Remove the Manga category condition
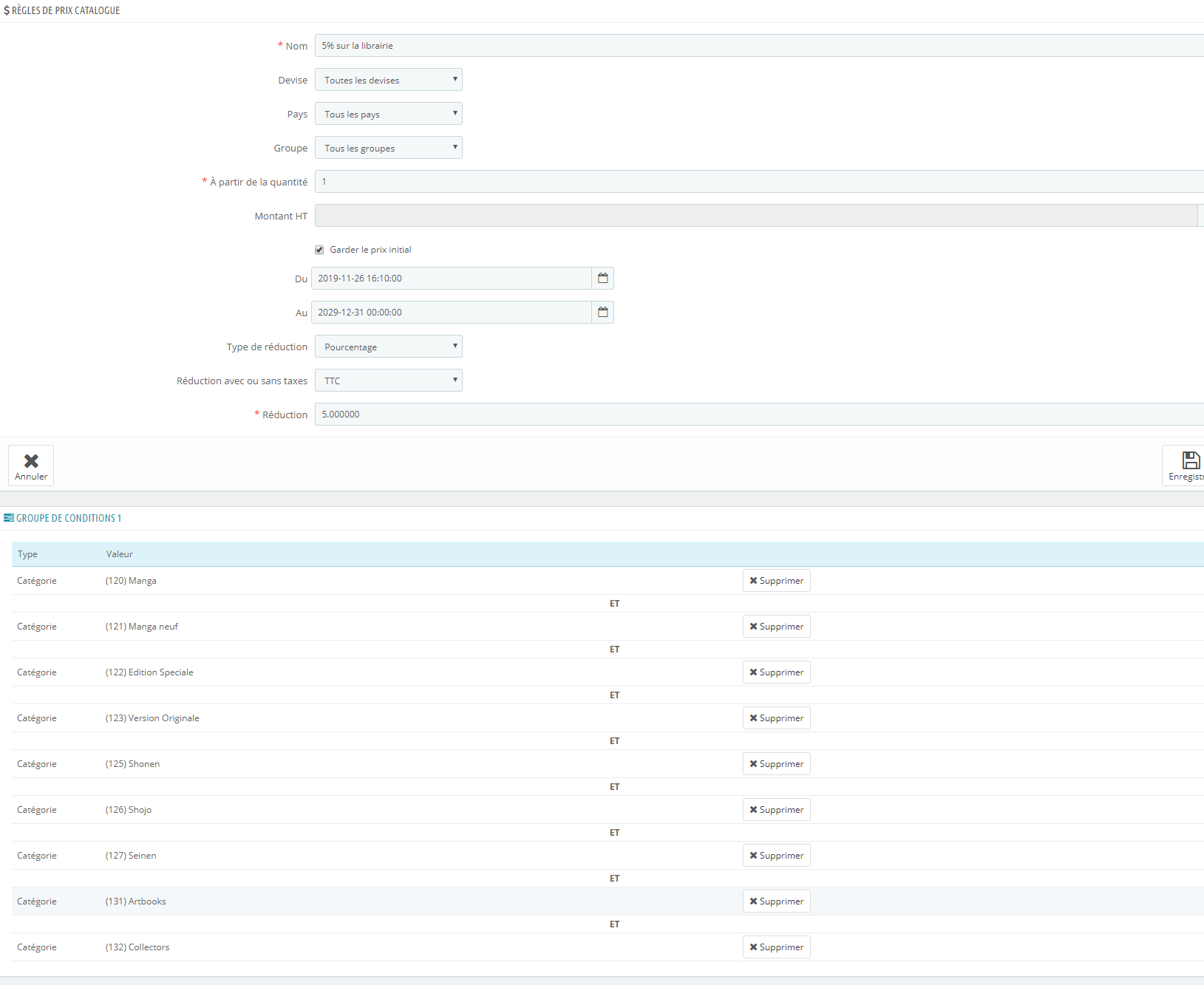 pyautogui.click(x=777, y=581)
